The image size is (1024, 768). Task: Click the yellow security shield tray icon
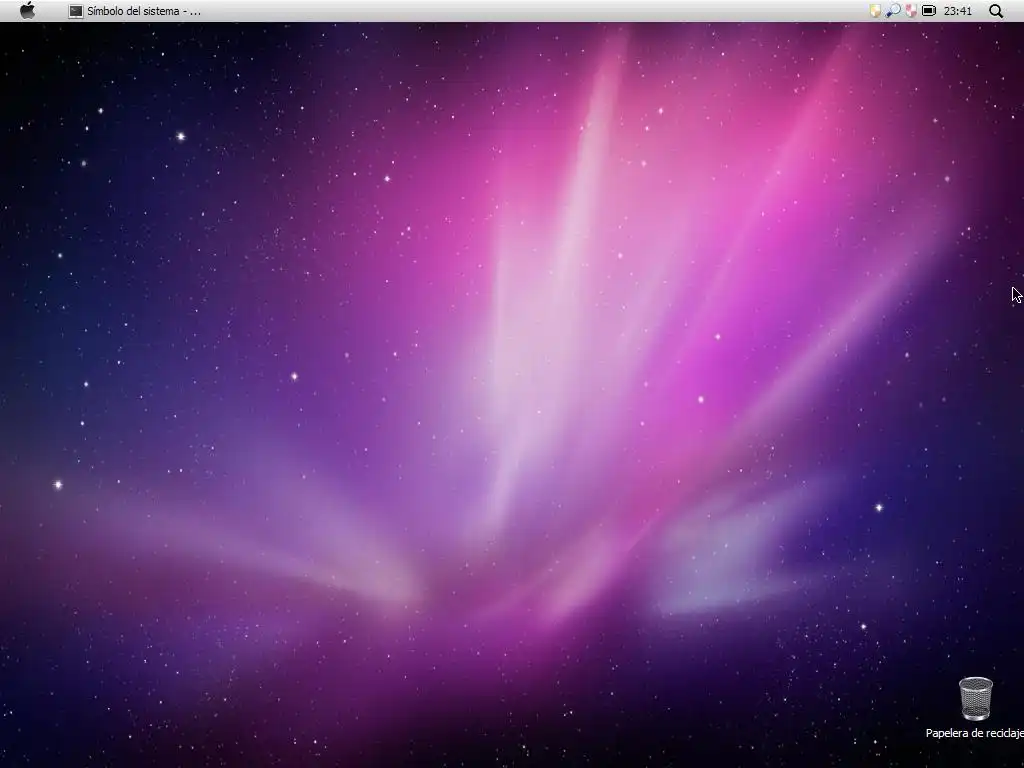pos(874,10)
